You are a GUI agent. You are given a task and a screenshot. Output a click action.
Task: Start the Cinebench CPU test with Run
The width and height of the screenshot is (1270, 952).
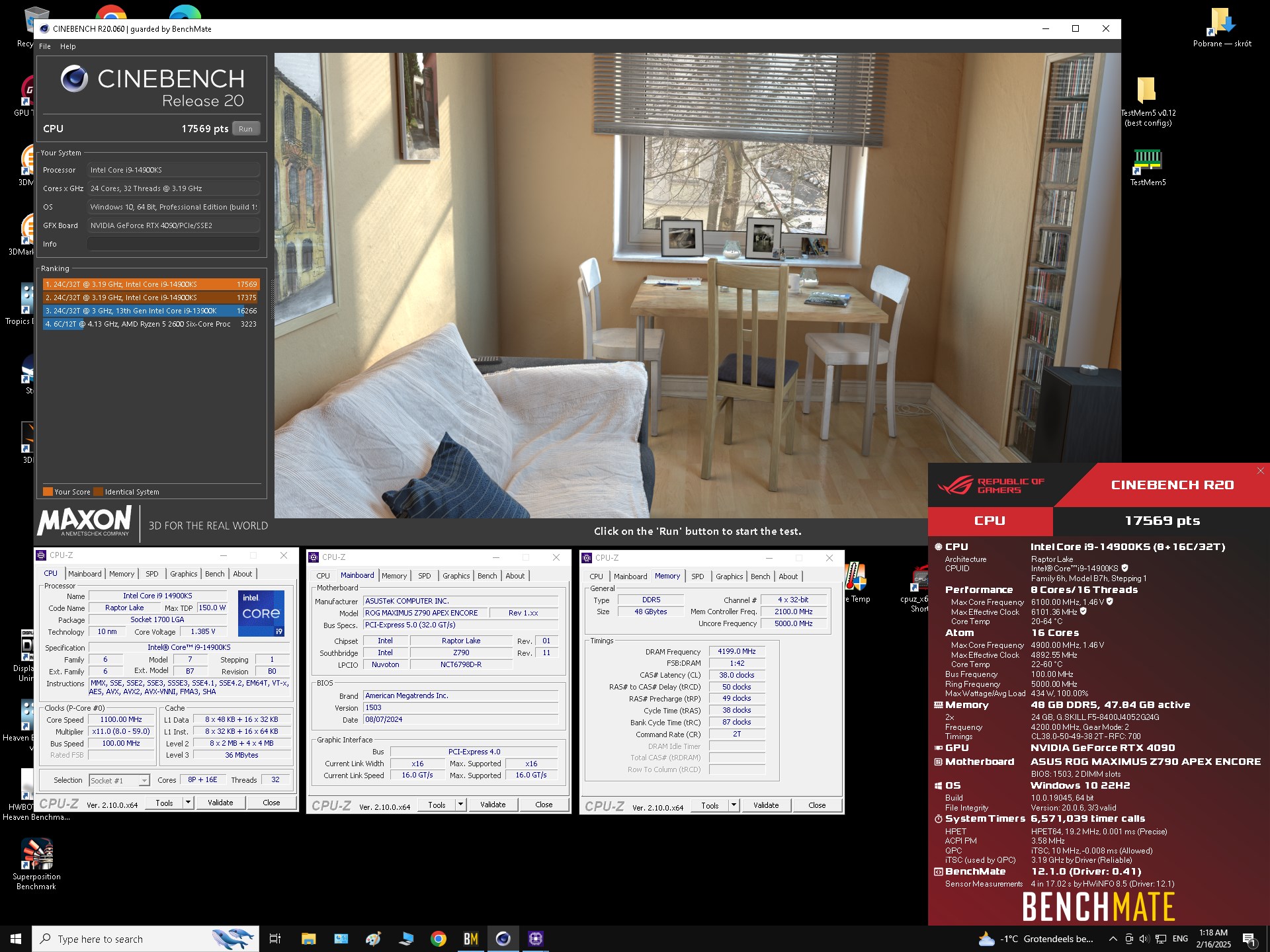click(246, 129)
